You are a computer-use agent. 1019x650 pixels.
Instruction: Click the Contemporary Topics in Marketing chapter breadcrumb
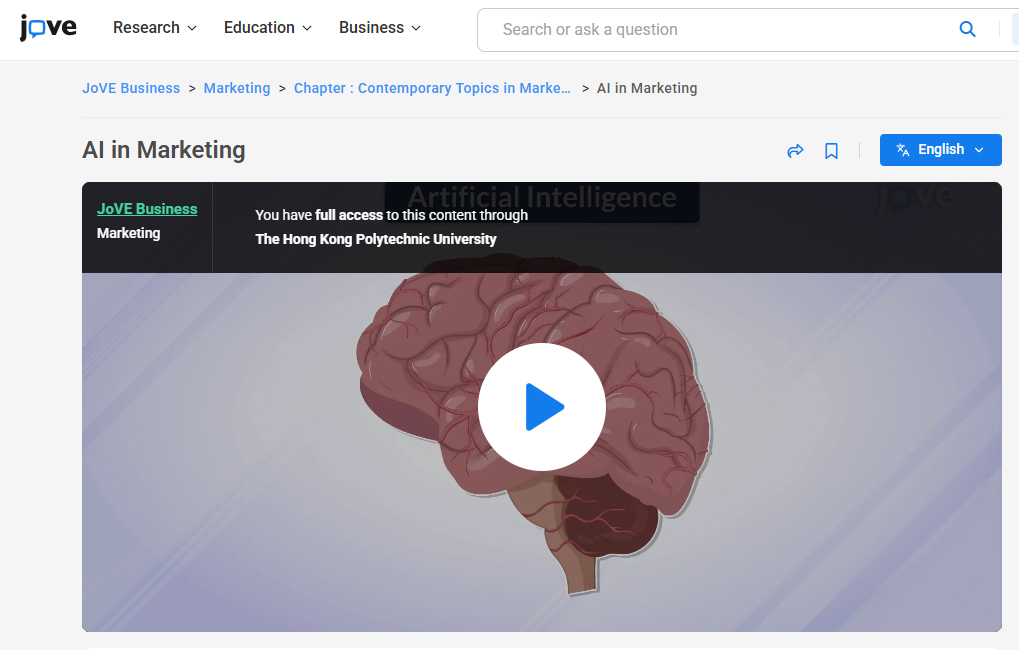point(432,88)
